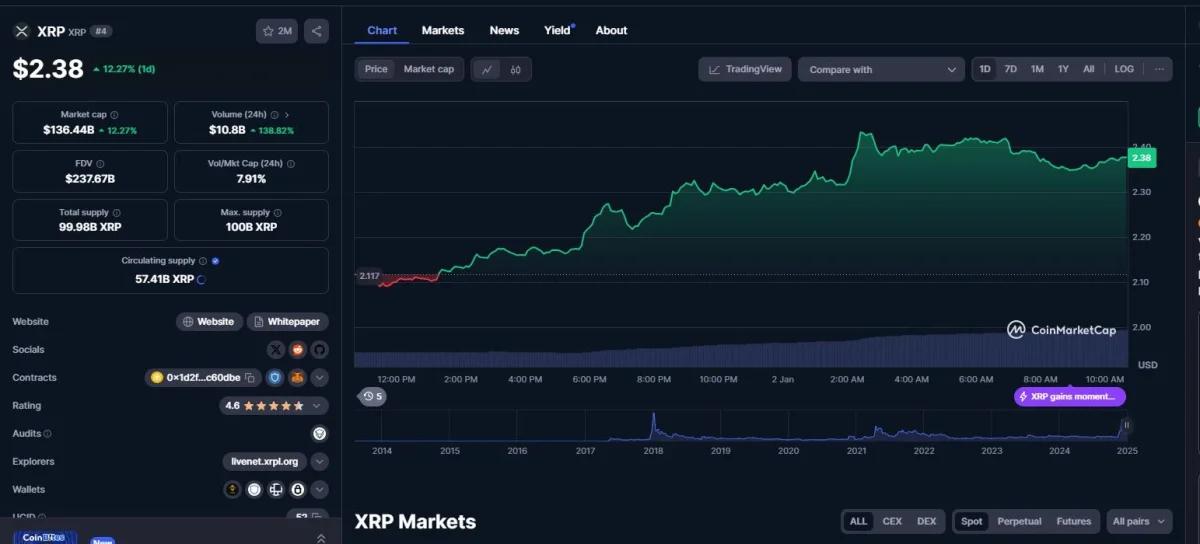Open the Reddit social link
This screenshot has width=1200, height=544.
298,350
